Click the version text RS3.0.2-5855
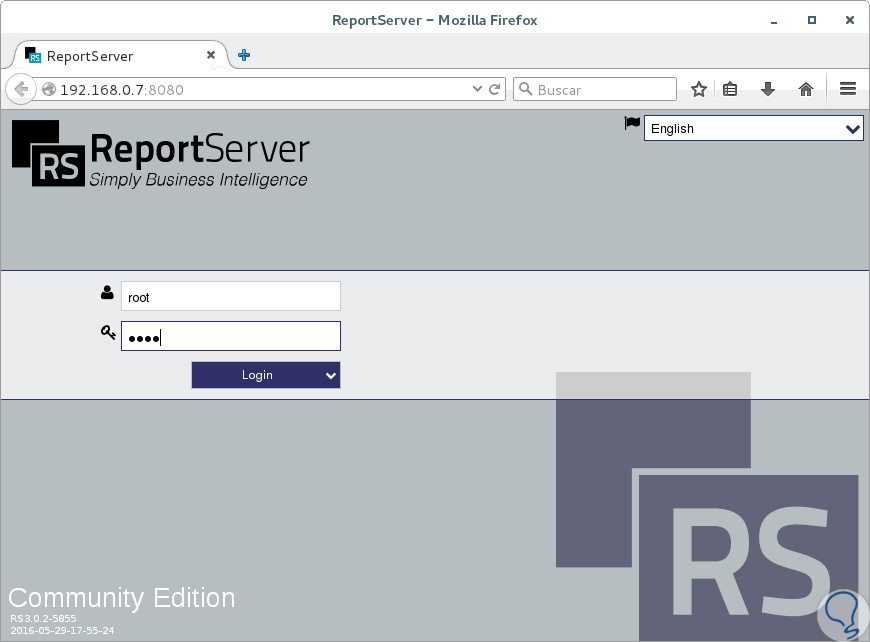Image resolution: width=870 pixels, height=642 pixels. pyautogui.click(x=43, y=618)
